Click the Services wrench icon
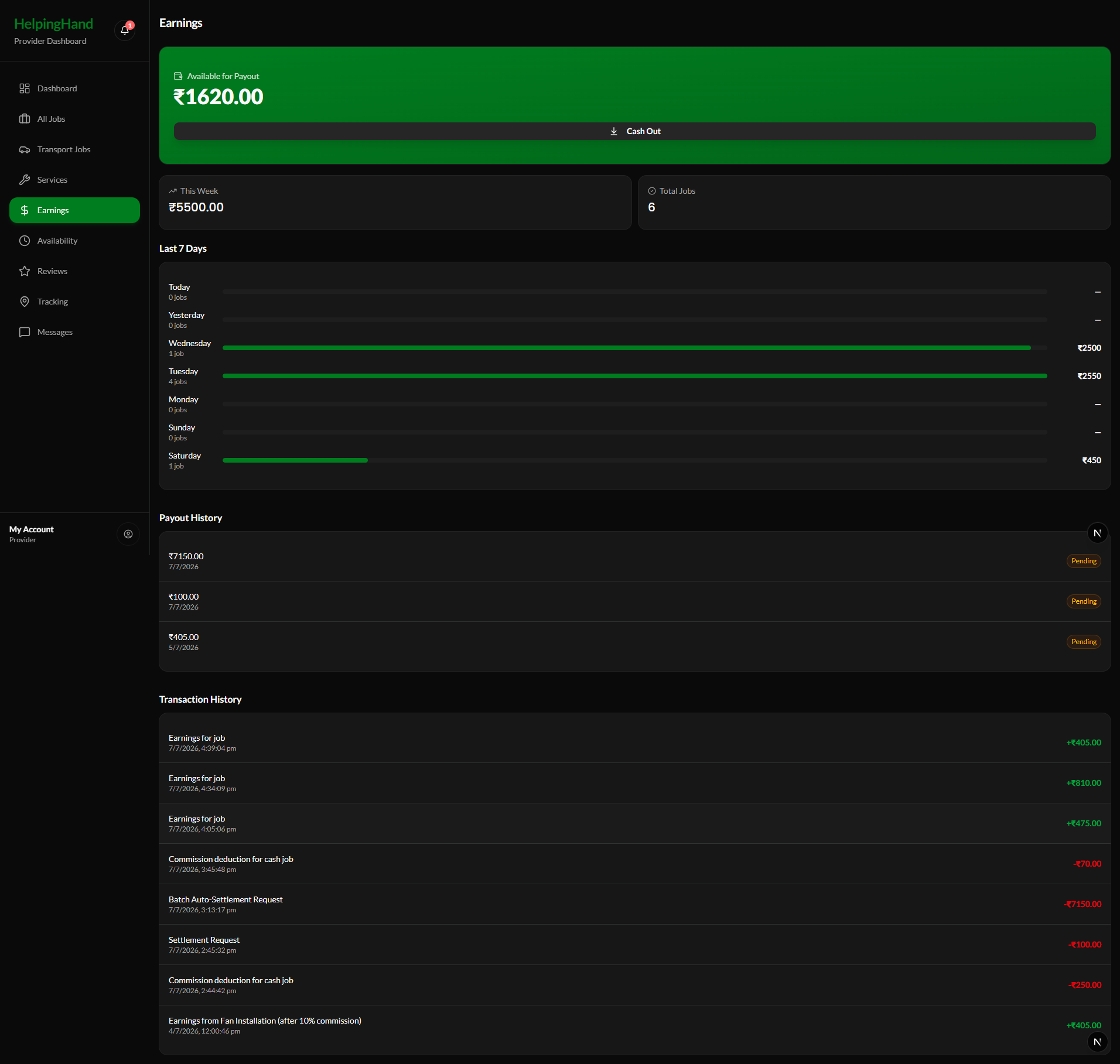 (25, 180)
